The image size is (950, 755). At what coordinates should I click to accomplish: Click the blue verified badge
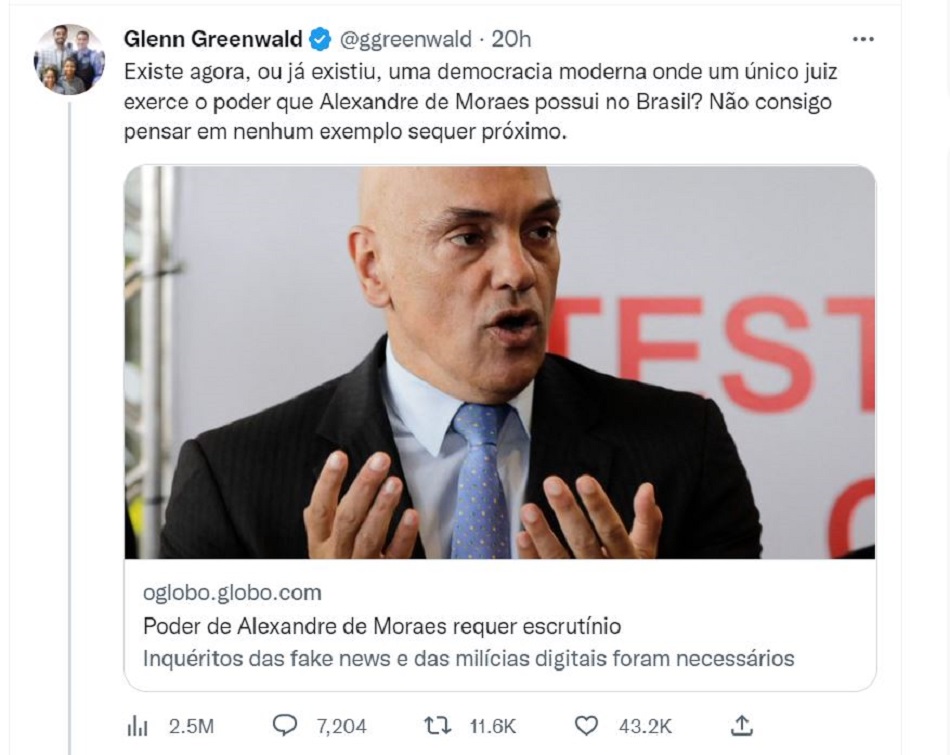click(320, 39)
